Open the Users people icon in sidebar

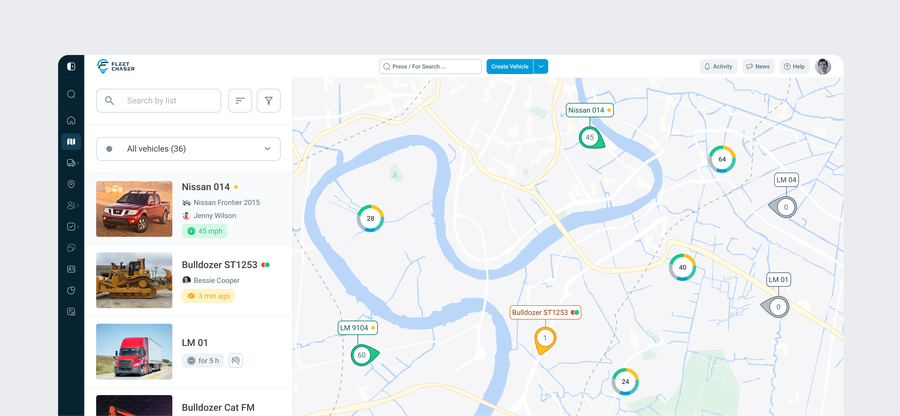pos(71,205)
